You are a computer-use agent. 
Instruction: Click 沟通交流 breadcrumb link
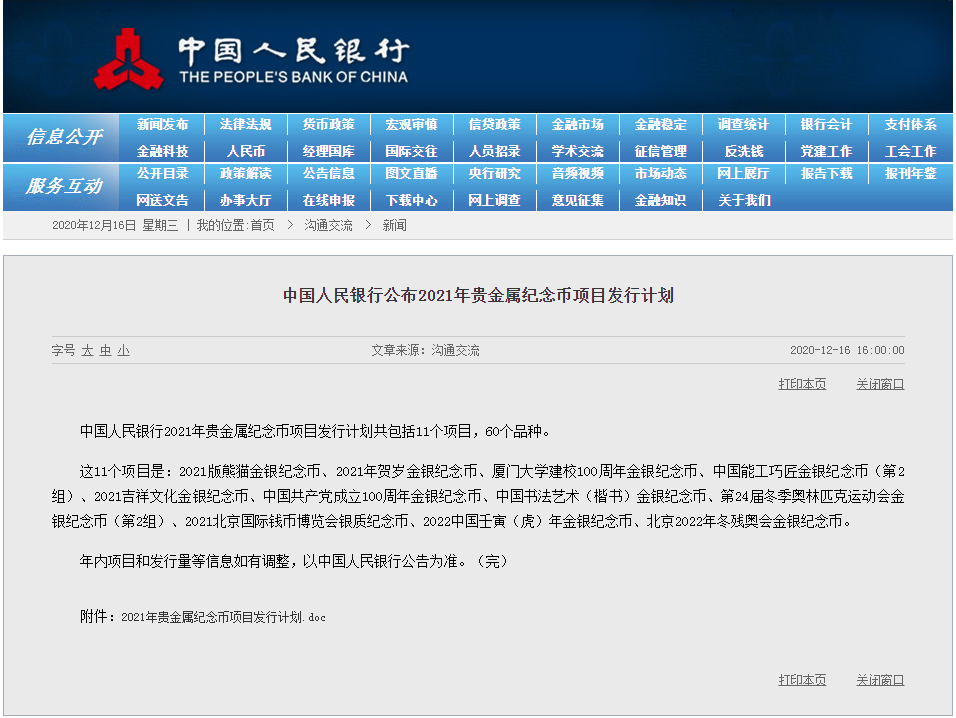pos(328,226)
